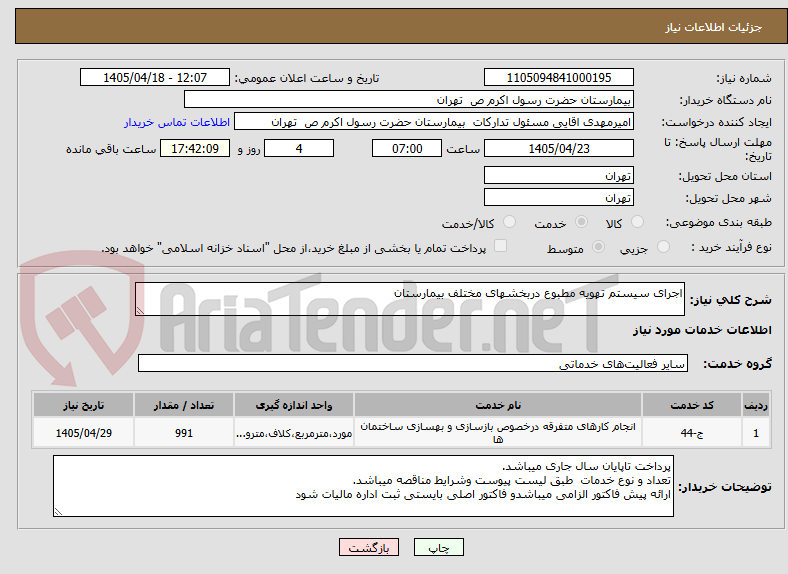Click the quantity cell 991
The image size is (788, 574).
[184, 433]
